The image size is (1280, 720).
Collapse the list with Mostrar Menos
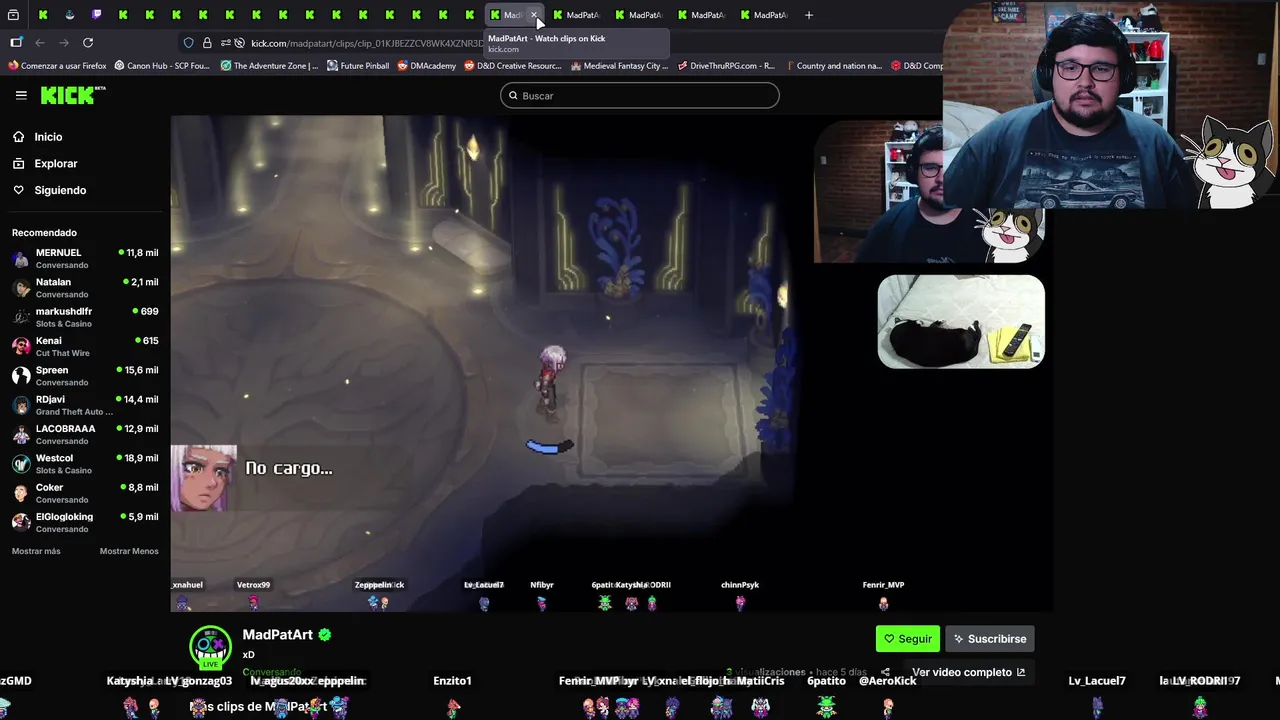129,551
